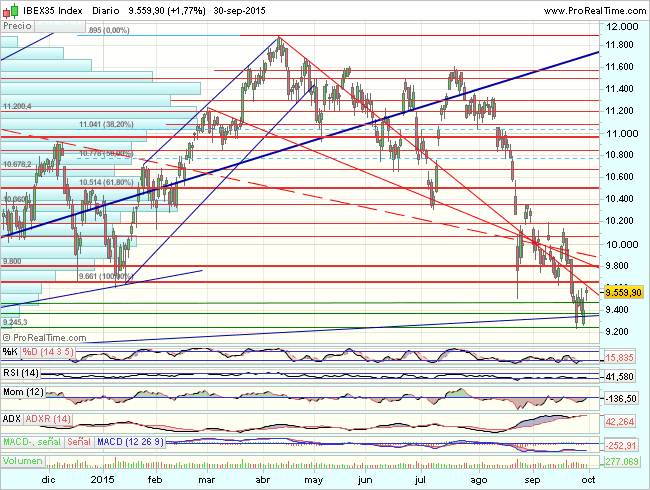Click the highlighted current price tag 9.559,90
The width and height of the screenshot is (650, 490).
tap(623, 293)
